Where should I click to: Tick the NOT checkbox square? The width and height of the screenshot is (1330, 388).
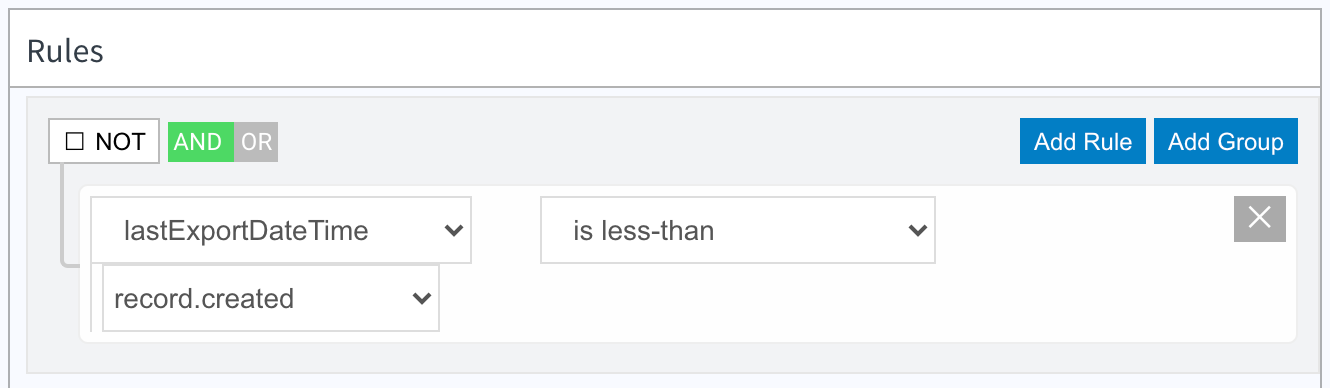pyautogui.click(x=74, y=142)
